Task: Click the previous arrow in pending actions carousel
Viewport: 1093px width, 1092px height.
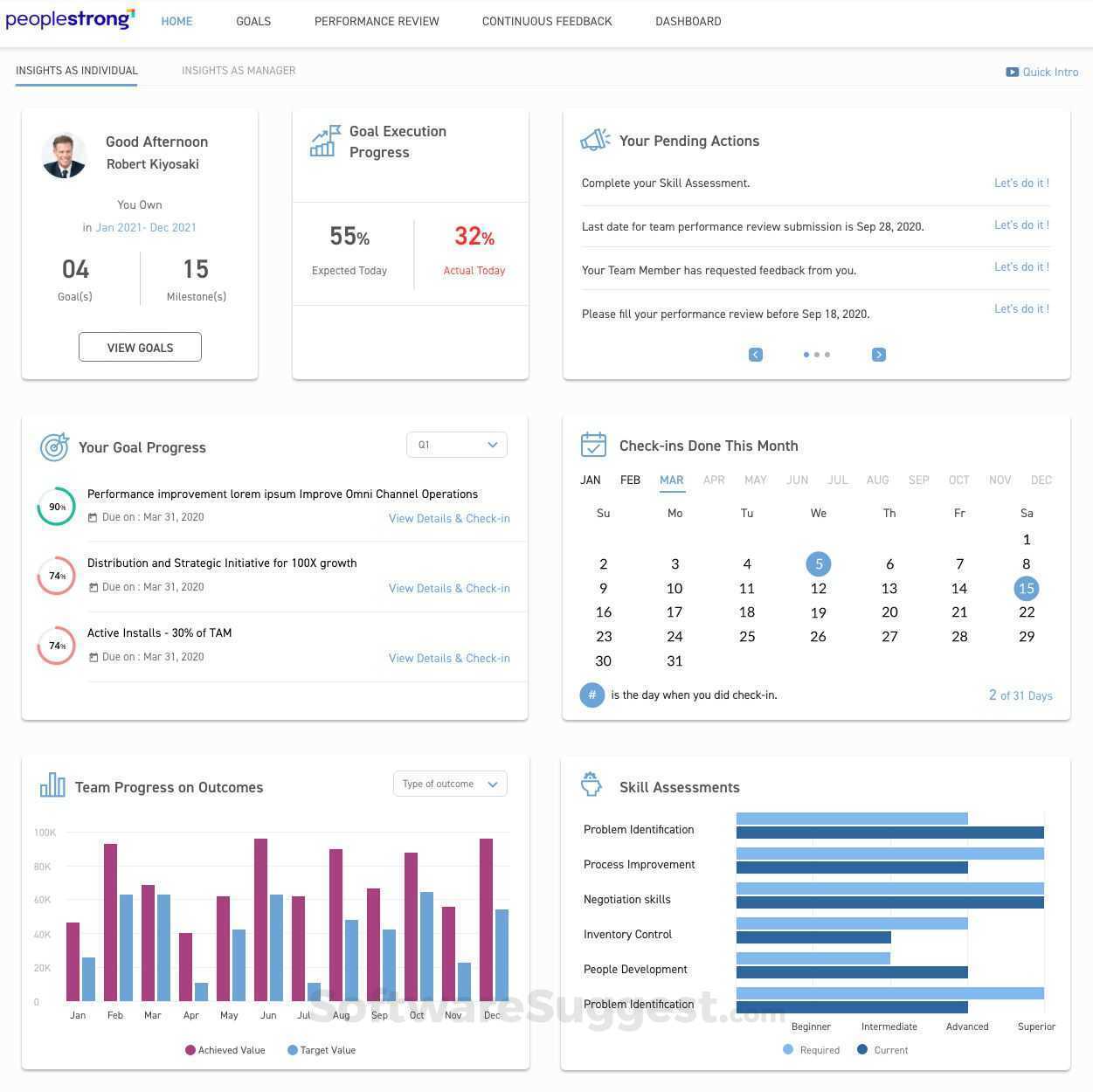Action: coord(755,354)
